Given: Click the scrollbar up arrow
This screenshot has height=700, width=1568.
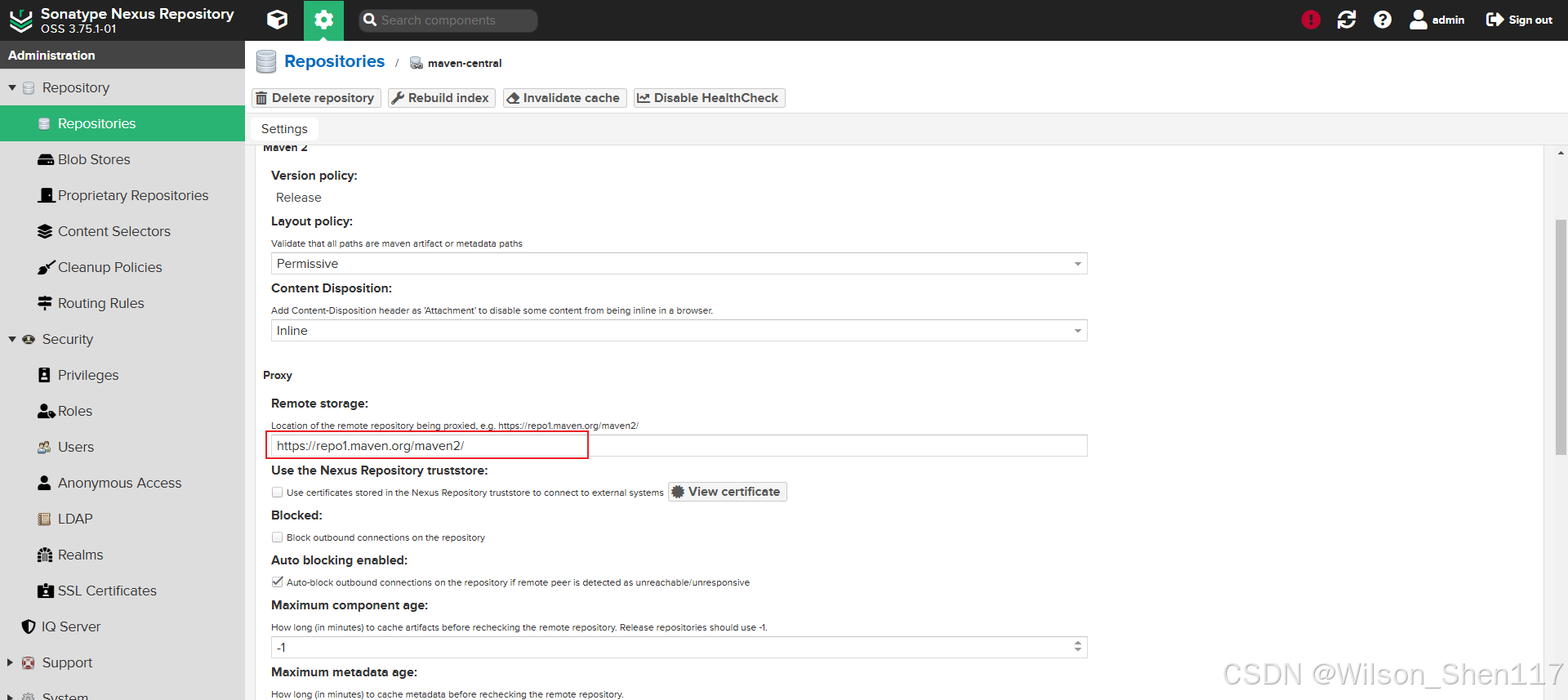Looking at the screenshot, I should pos(1561,153).
